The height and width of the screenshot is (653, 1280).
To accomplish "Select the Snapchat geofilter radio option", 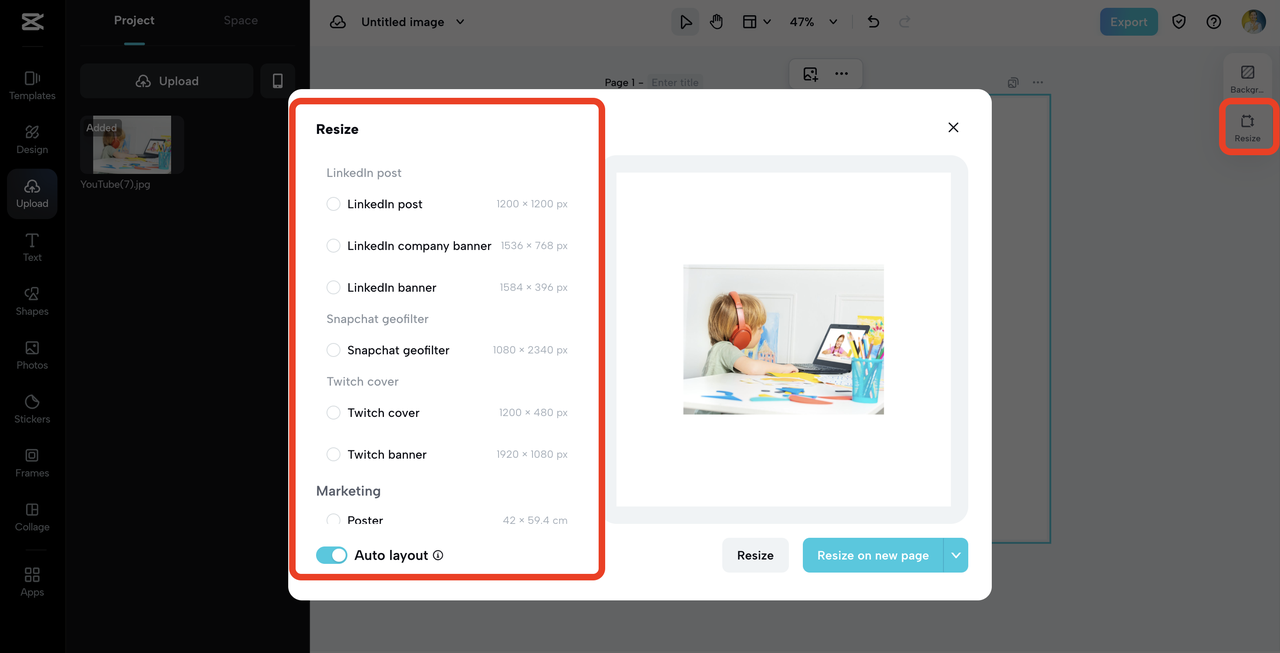I will pyautogui.click(x=334, y=350).
